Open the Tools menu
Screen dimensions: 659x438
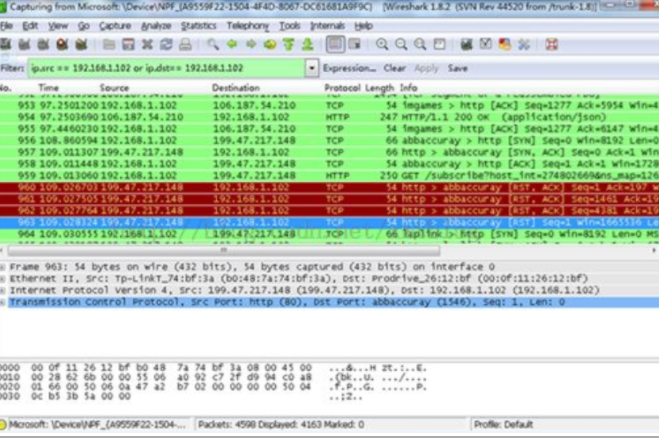coord(290,26)
